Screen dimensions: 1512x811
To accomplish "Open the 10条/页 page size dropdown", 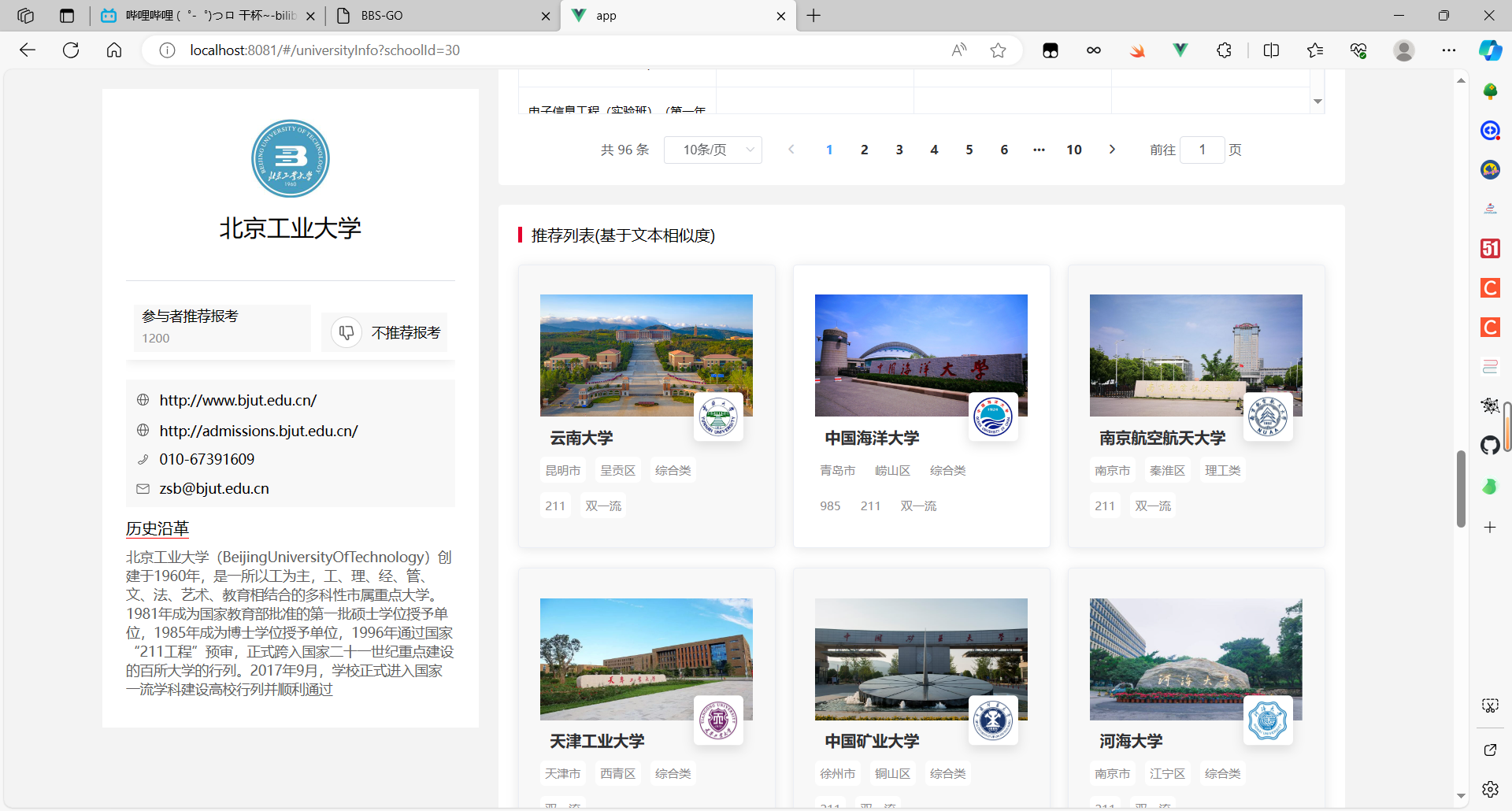I will click(713, 150).
